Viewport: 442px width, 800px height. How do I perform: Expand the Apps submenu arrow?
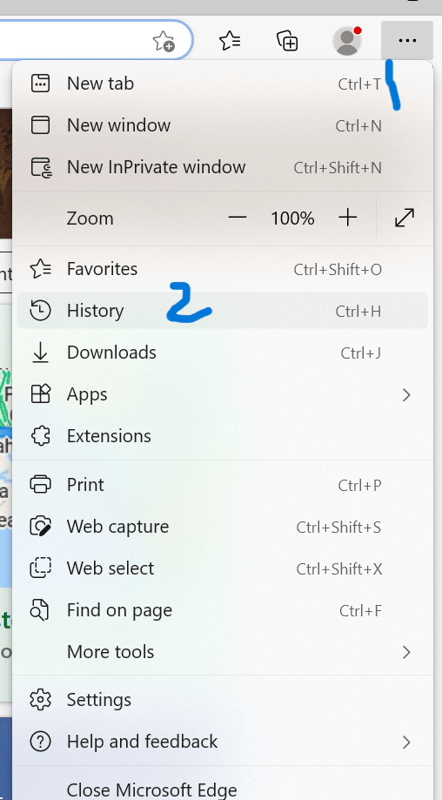(406, 394)
